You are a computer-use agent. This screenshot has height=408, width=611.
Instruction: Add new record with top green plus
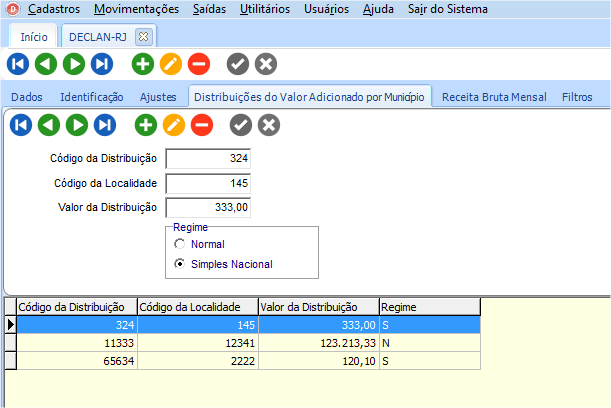pos(143,64)
